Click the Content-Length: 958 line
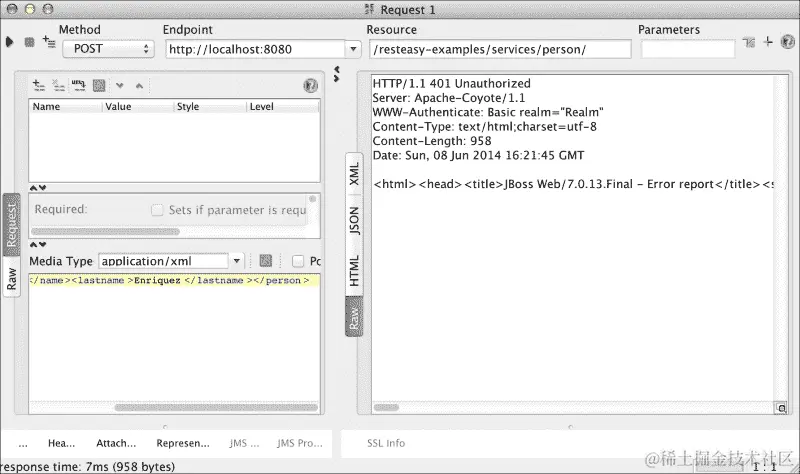 432,140
